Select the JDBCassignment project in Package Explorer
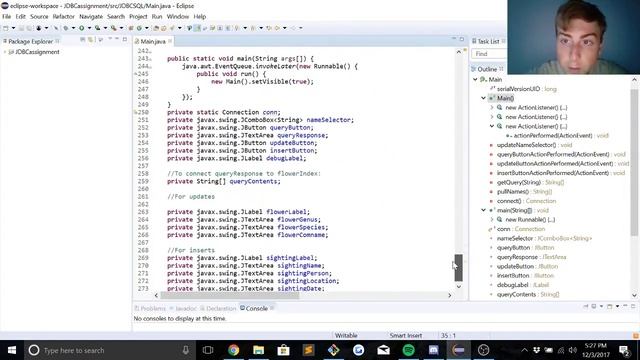 click(x=37, y=52)
